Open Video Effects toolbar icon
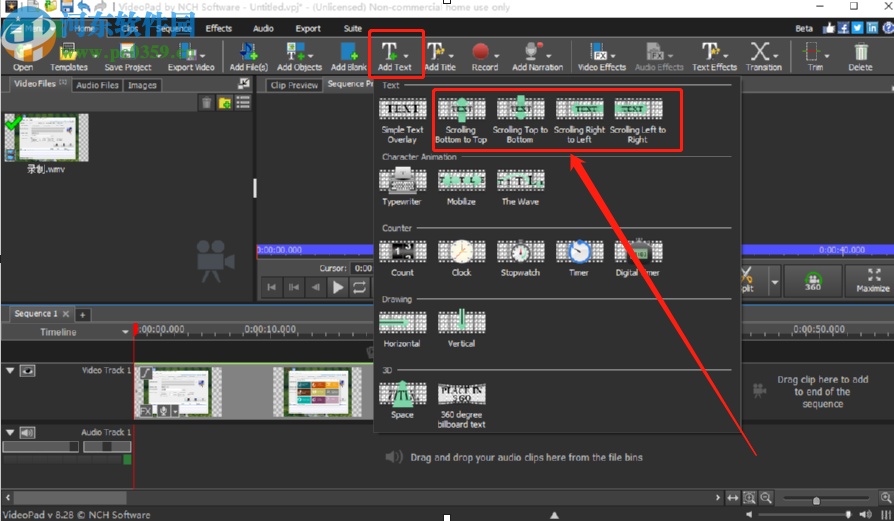 (x=598, y=51)
